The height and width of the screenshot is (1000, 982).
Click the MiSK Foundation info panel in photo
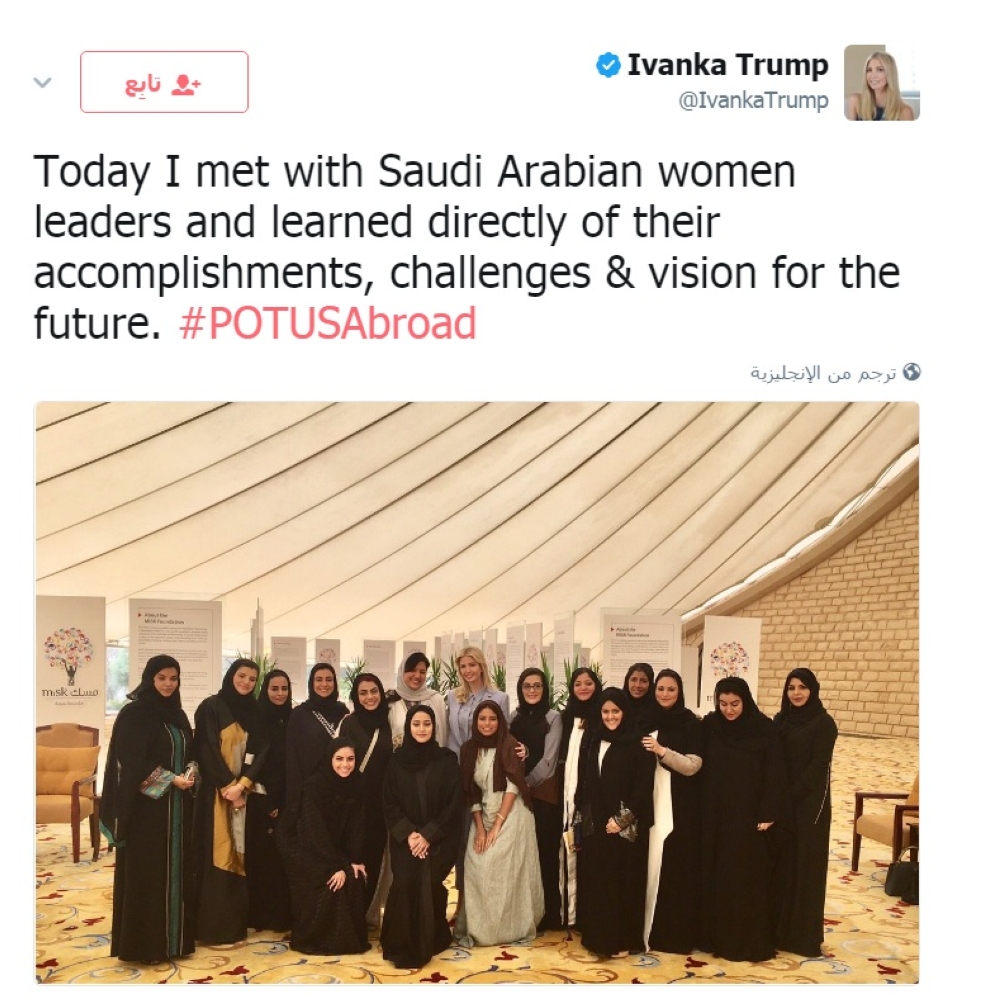tap(175, 645)
